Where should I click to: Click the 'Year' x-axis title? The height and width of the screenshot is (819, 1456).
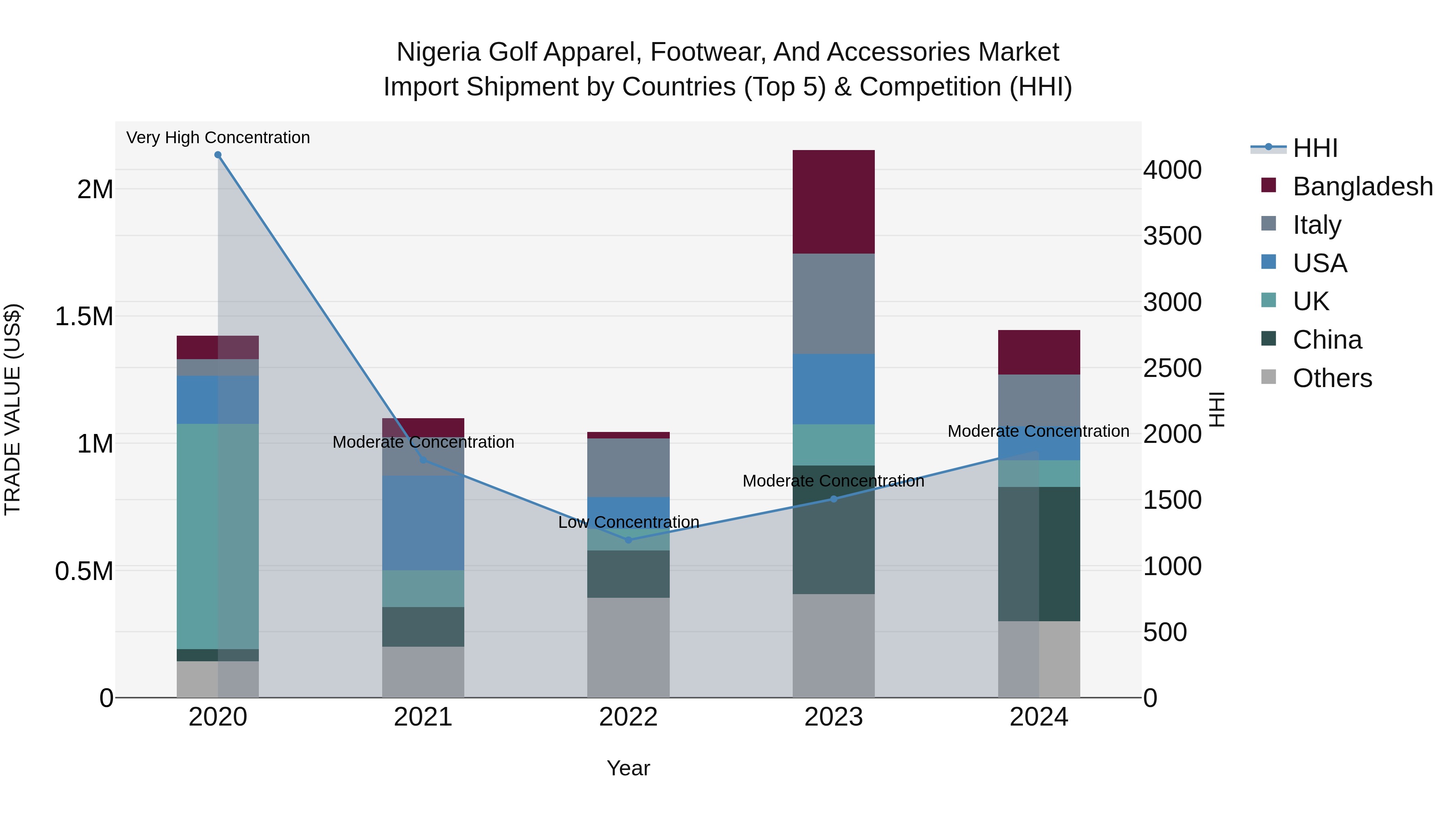[x=629, y=769]
